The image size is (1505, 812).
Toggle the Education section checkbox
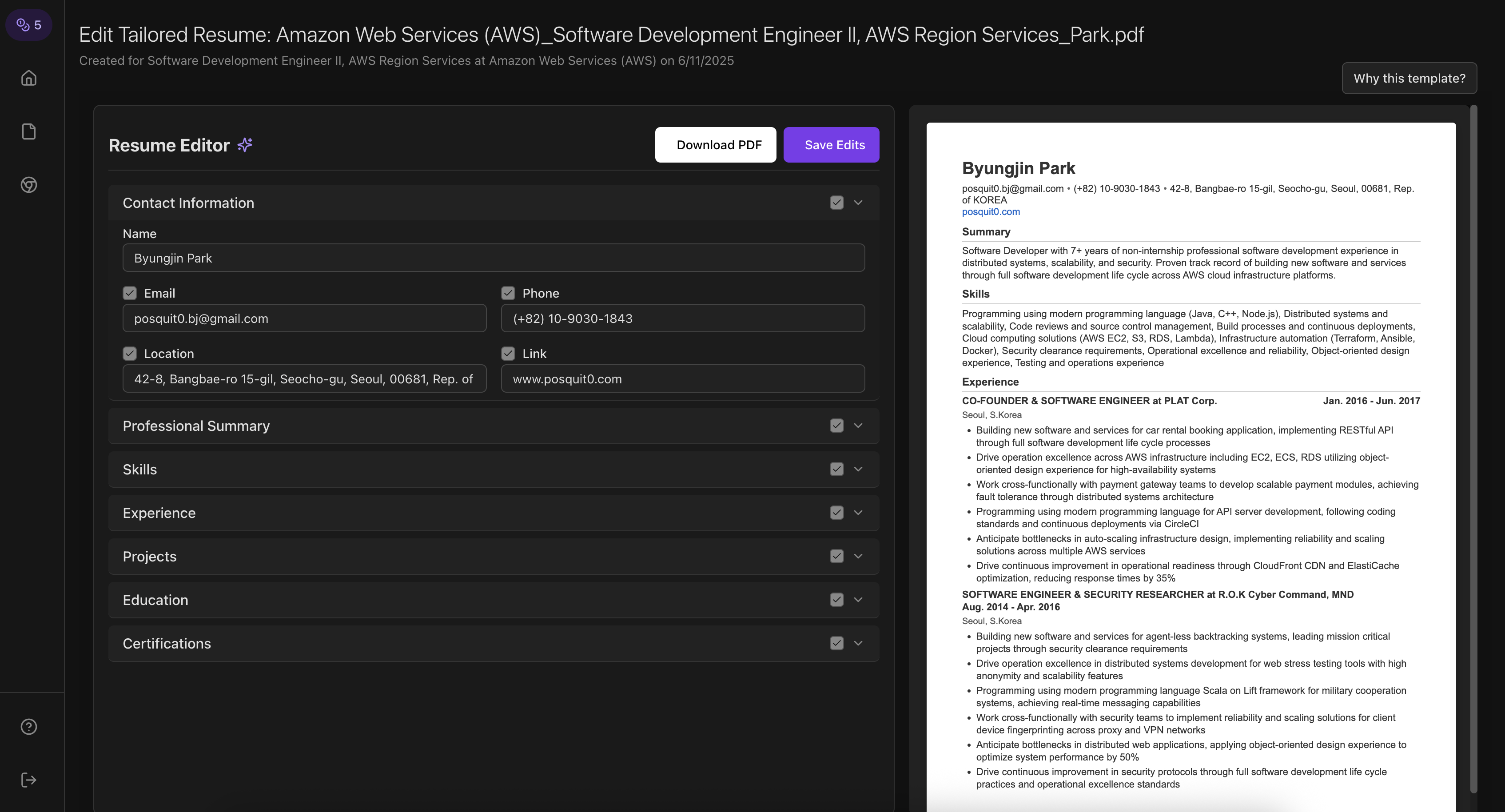point(836,599)
